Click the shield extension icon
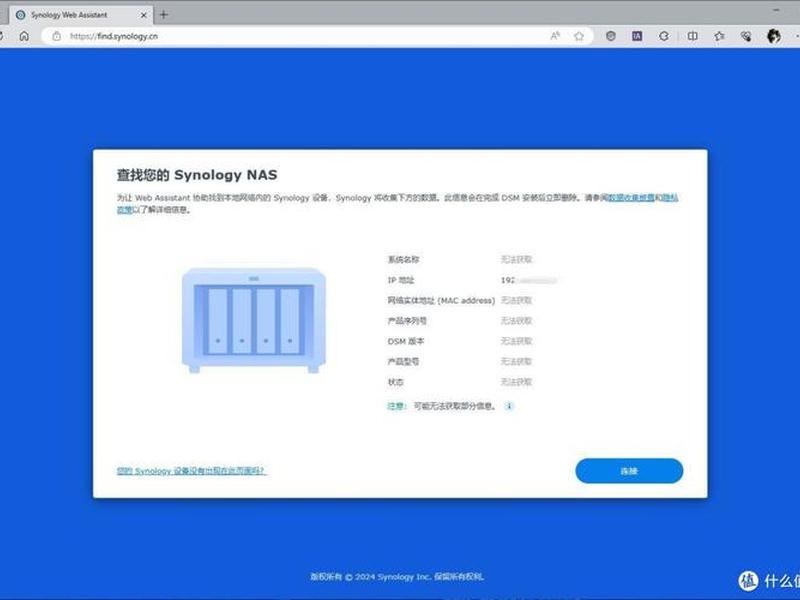800x600 pixels. click(x=611, y=36)
